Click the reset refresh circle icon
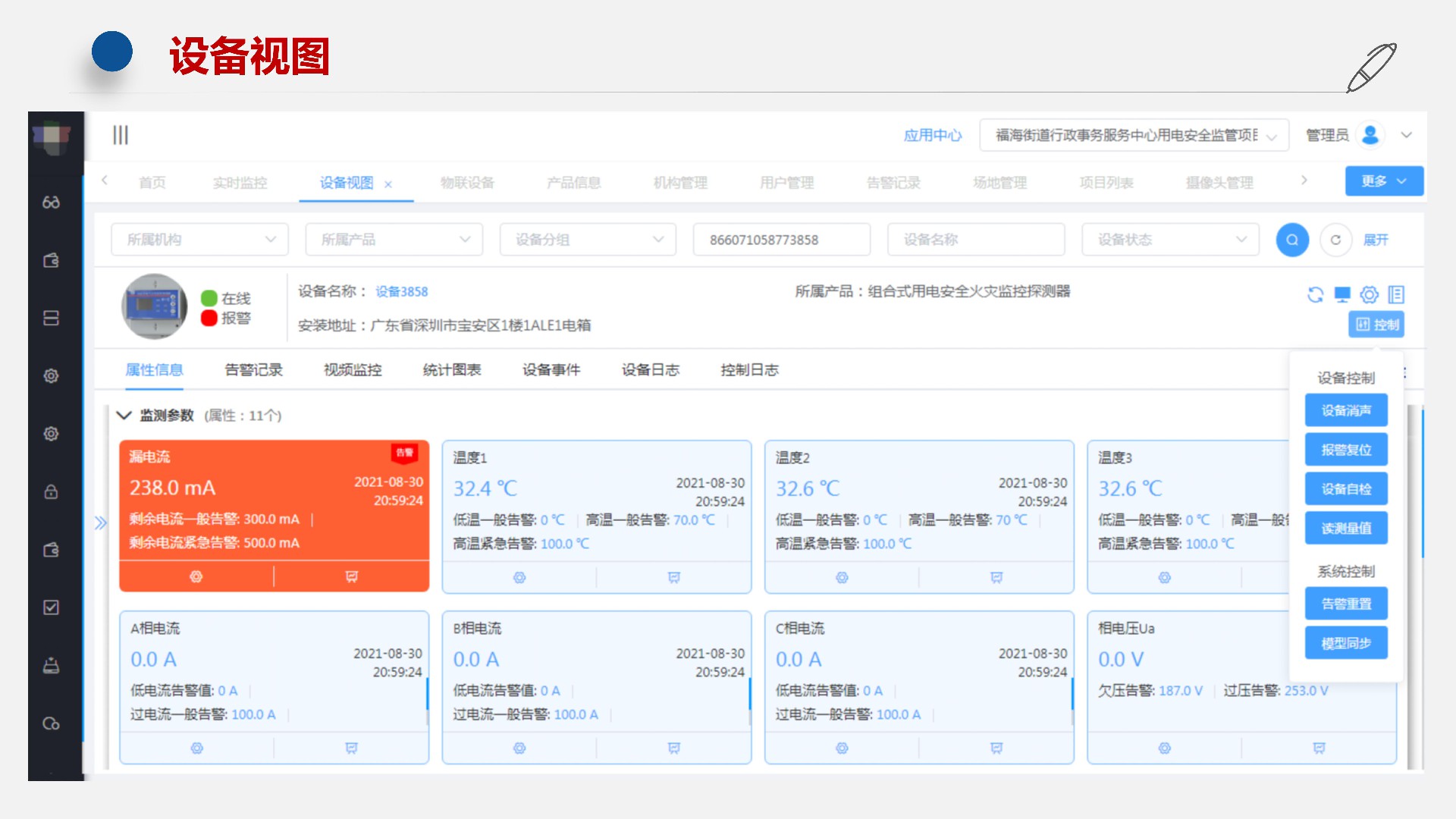The height and width of the screenshot is (819, 1456). (1335, 240)
